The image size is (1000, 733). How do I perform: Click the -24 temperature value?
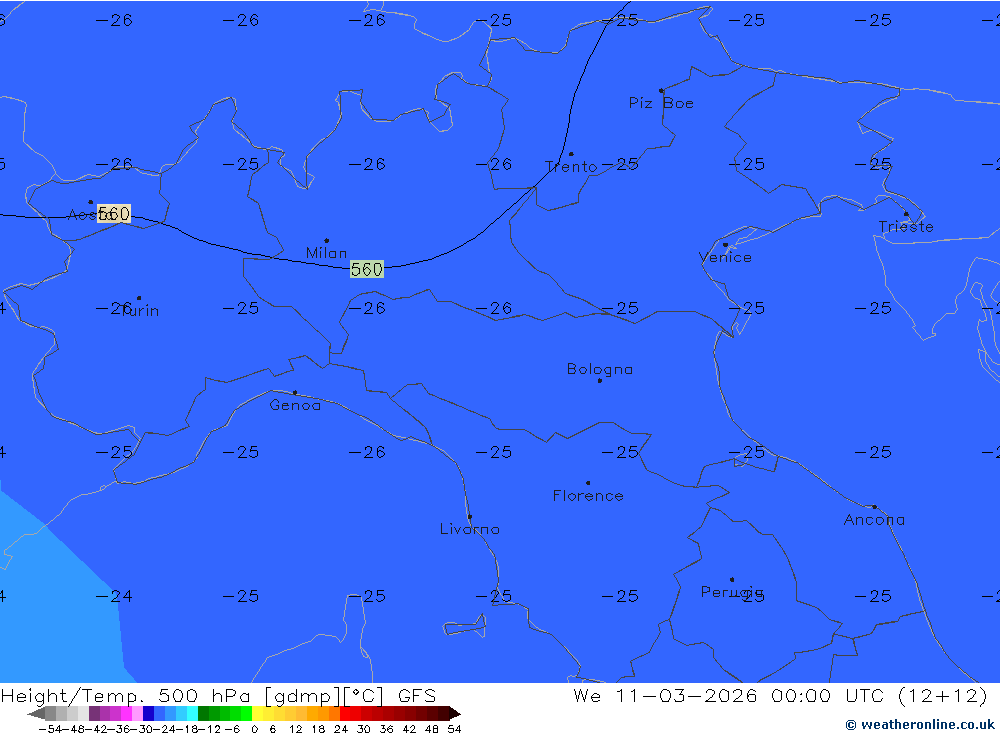114,596
